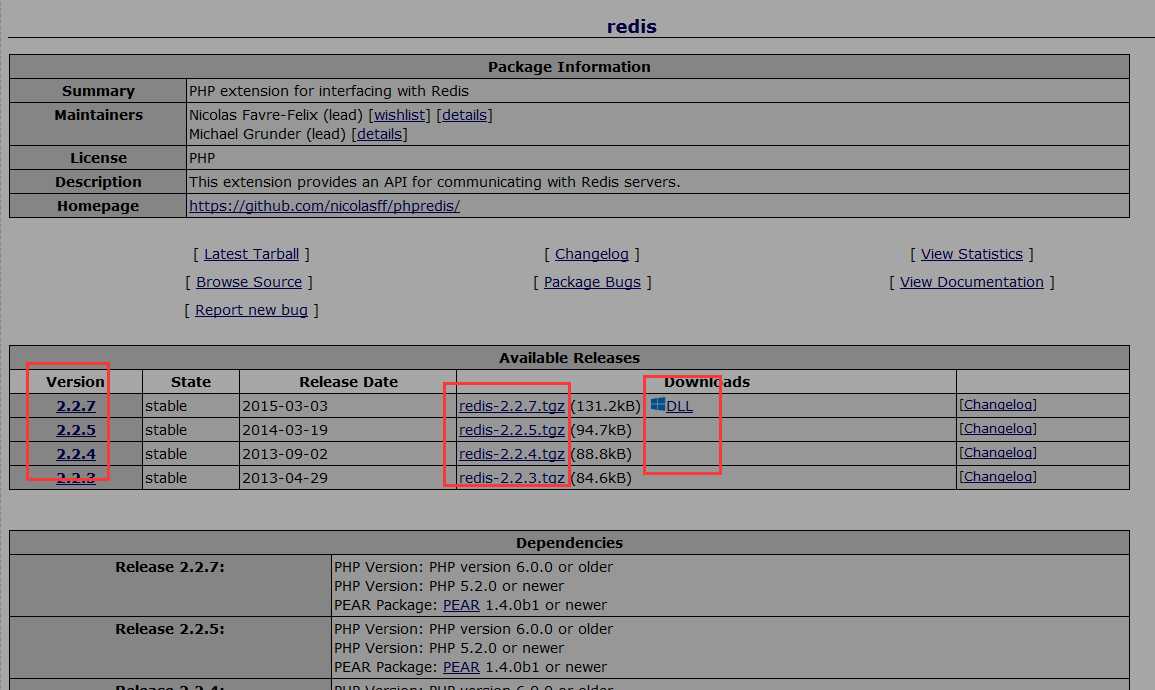
Task: Click the Dependencies header
Action: (569, 543)
